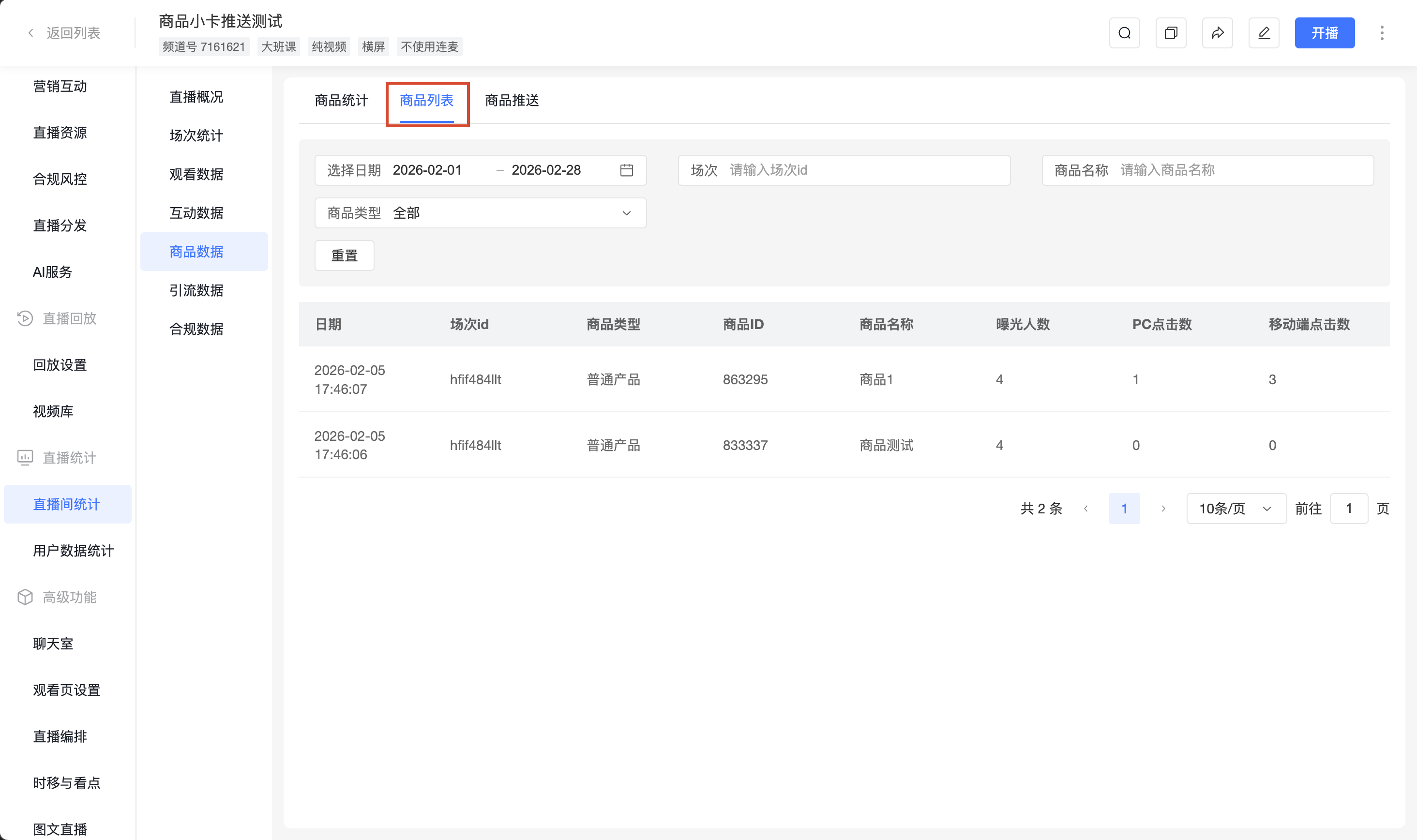The height and width of the screenshot is (840, 1417).
Task: Click product ID 833337 cell
Action: [x=745, y=445]
